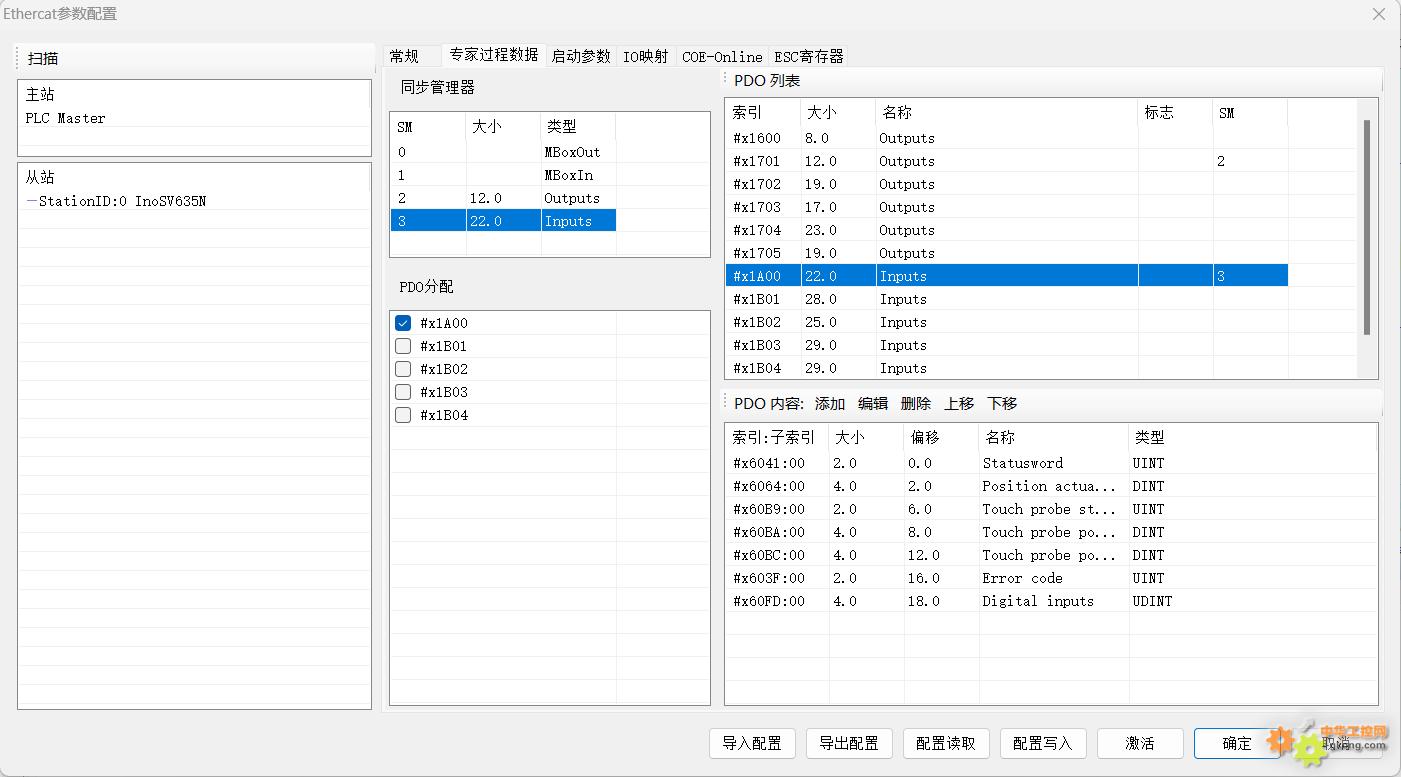Image resolution: width=1401 pixels, height=777 pixels.
Task: Select the #x6041:00 Statusword entry
Action: (1051, 463)
